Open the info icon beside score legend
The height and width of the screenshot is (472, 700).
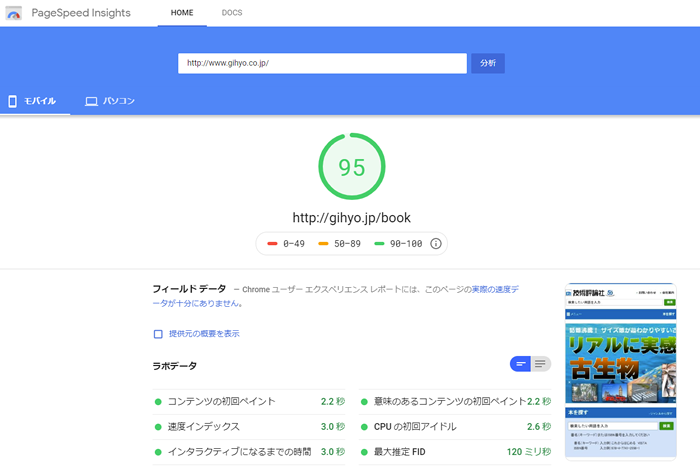(435, 243)
